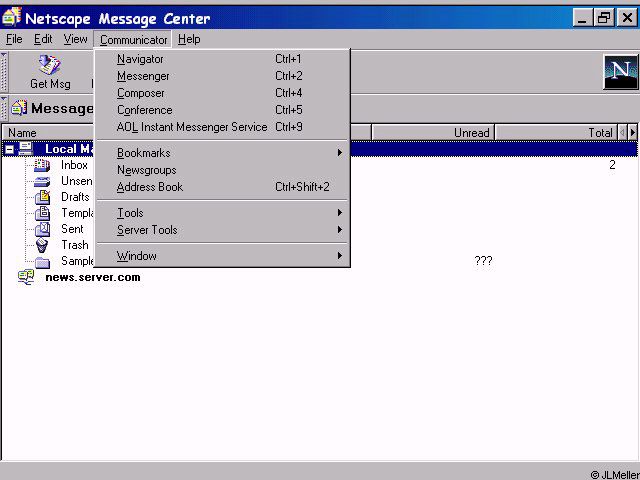640x480 pixels.
Task: Click the Unsent Messages folder icon
Action: coord(42,181)
